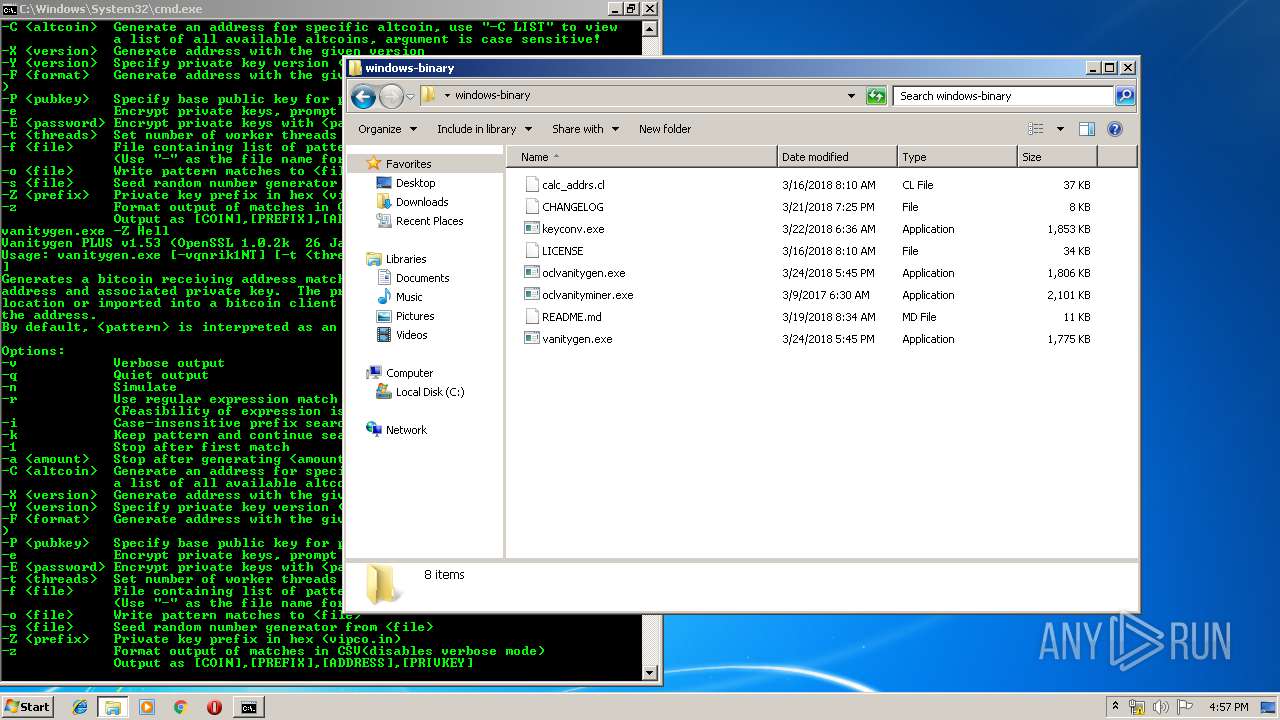Open the Documents library
The width and height of the screenshot is (1280, 720).
(422, 278)
